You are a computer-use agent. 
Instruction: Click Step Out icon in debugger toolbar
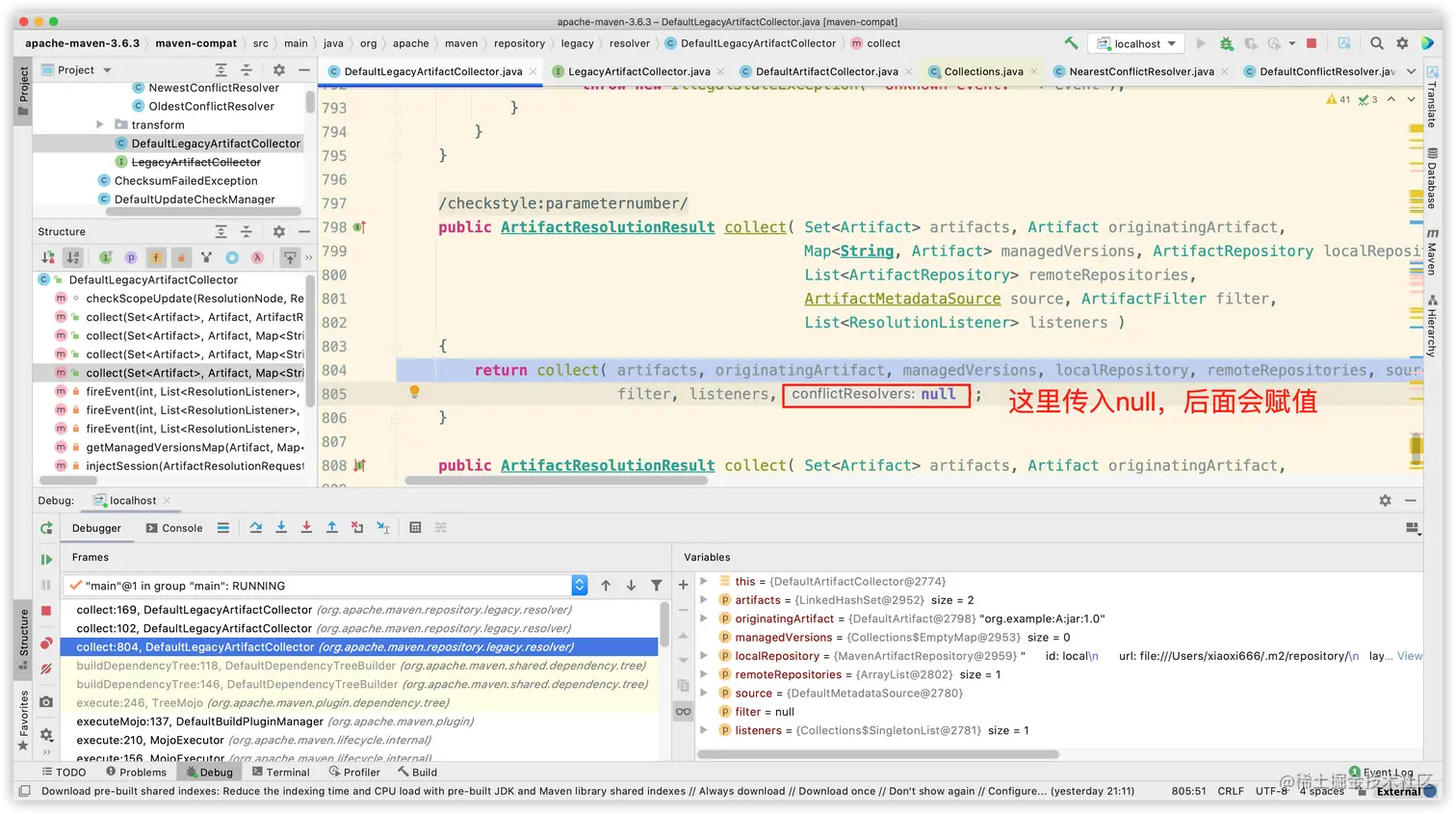pyautogui.click(x=331, y=528)
